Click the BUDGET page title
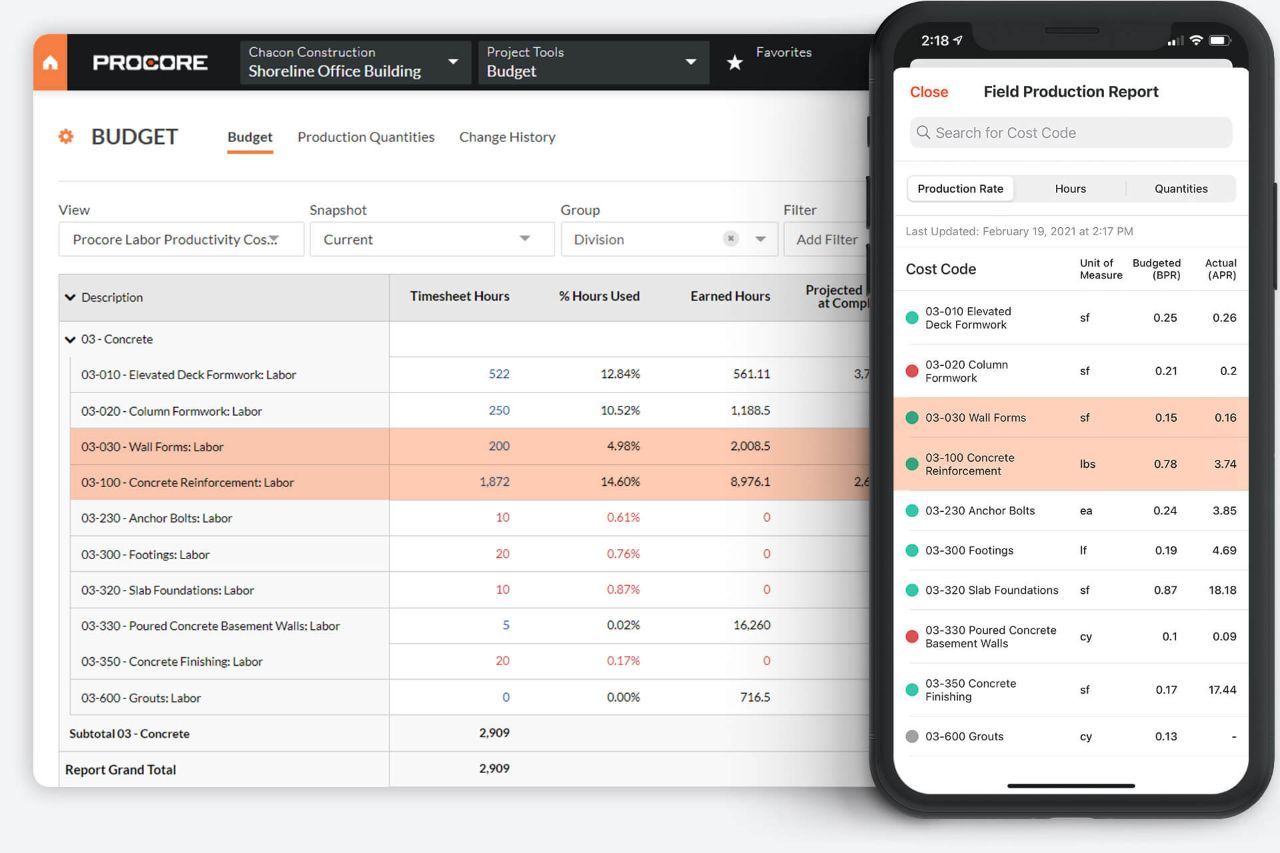Image resolution: width=1280 pixels, height=853 pixels. coord(134,137)
